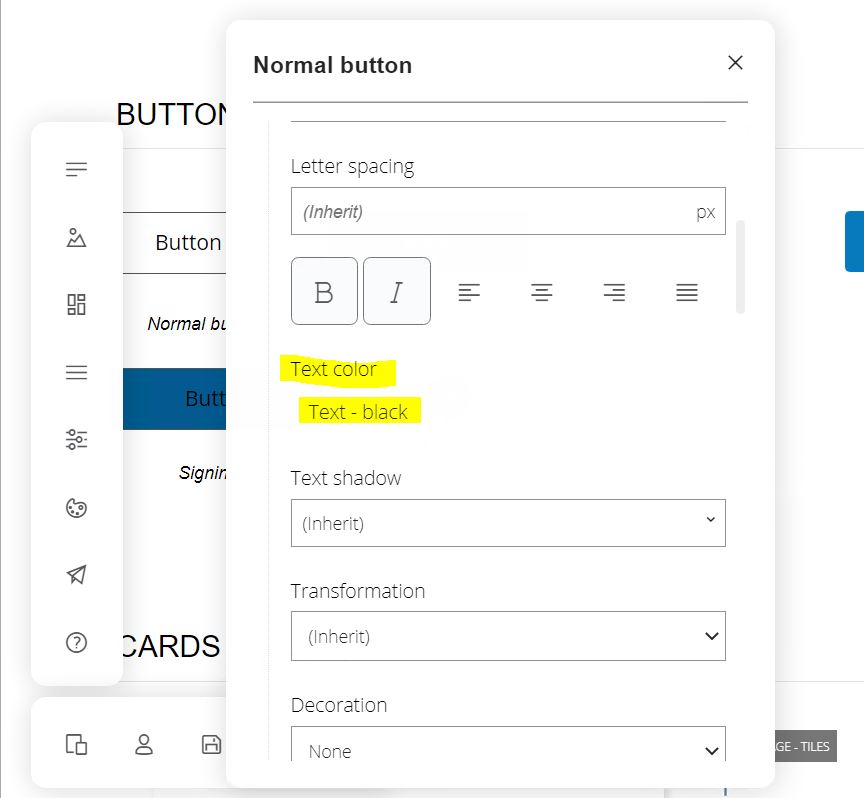Click the Letter spacing label
Image resolution: width=864 pixels, height=798 pixels.
point(352,166)
